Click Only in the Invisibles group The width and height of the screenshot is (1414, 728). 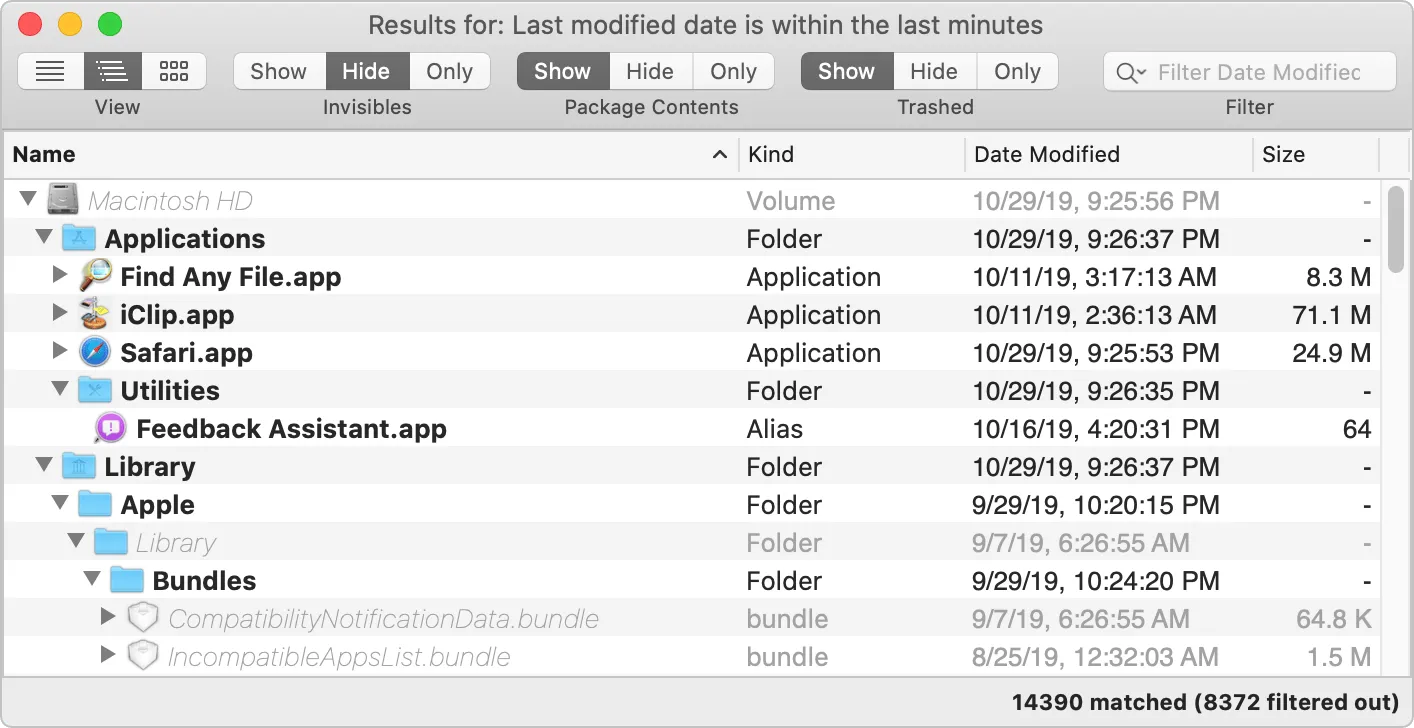click(x=449, y=71)
